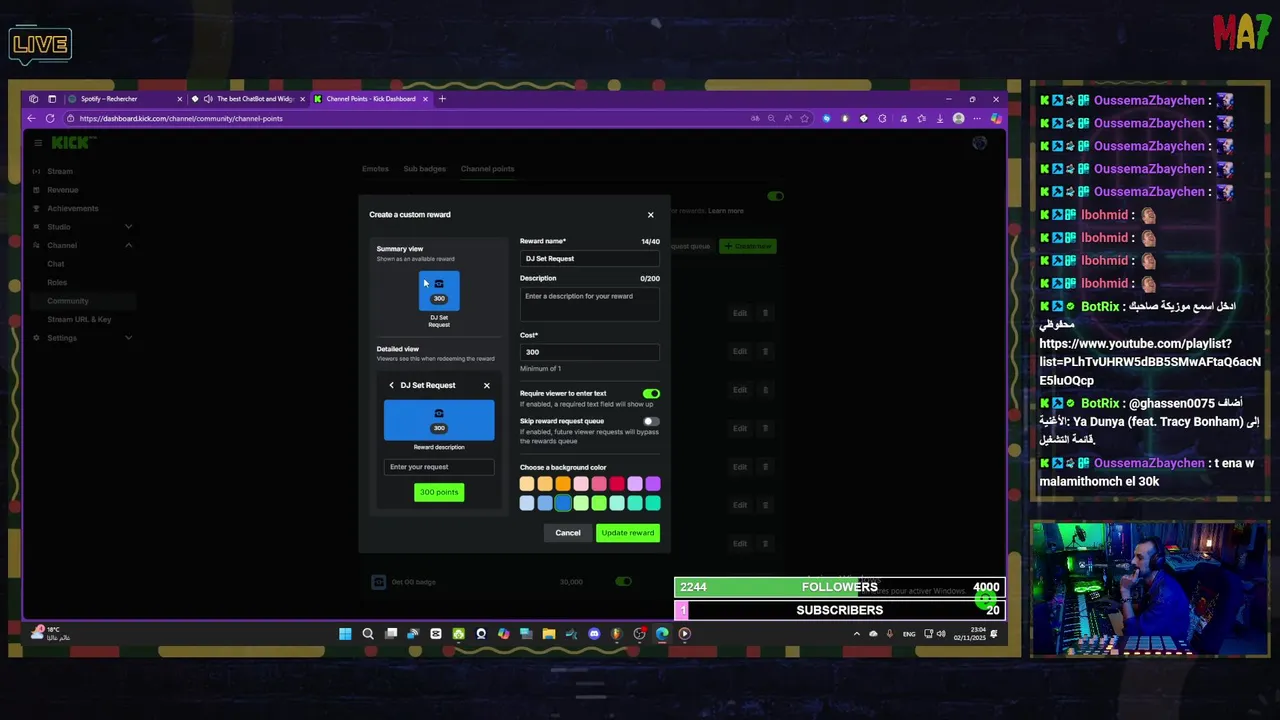Open Stream URL & Key in sidebar

79,319
